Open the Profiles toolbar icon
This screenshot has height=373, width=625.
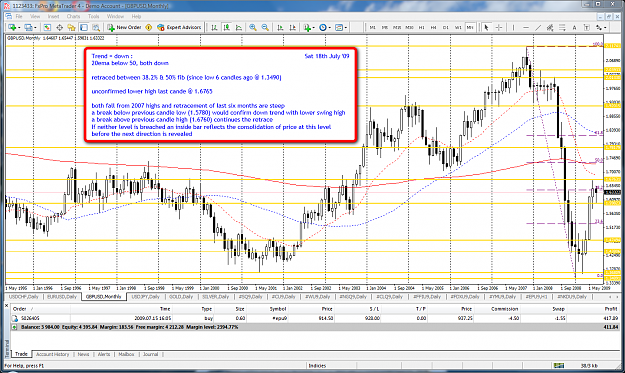28,27
